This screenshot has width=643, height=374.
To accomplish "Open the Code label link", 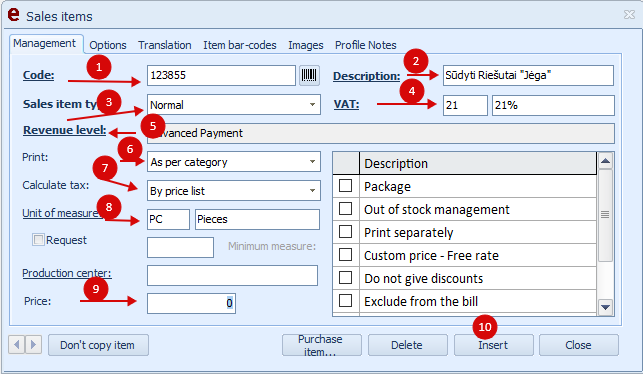I will (38, 75).
